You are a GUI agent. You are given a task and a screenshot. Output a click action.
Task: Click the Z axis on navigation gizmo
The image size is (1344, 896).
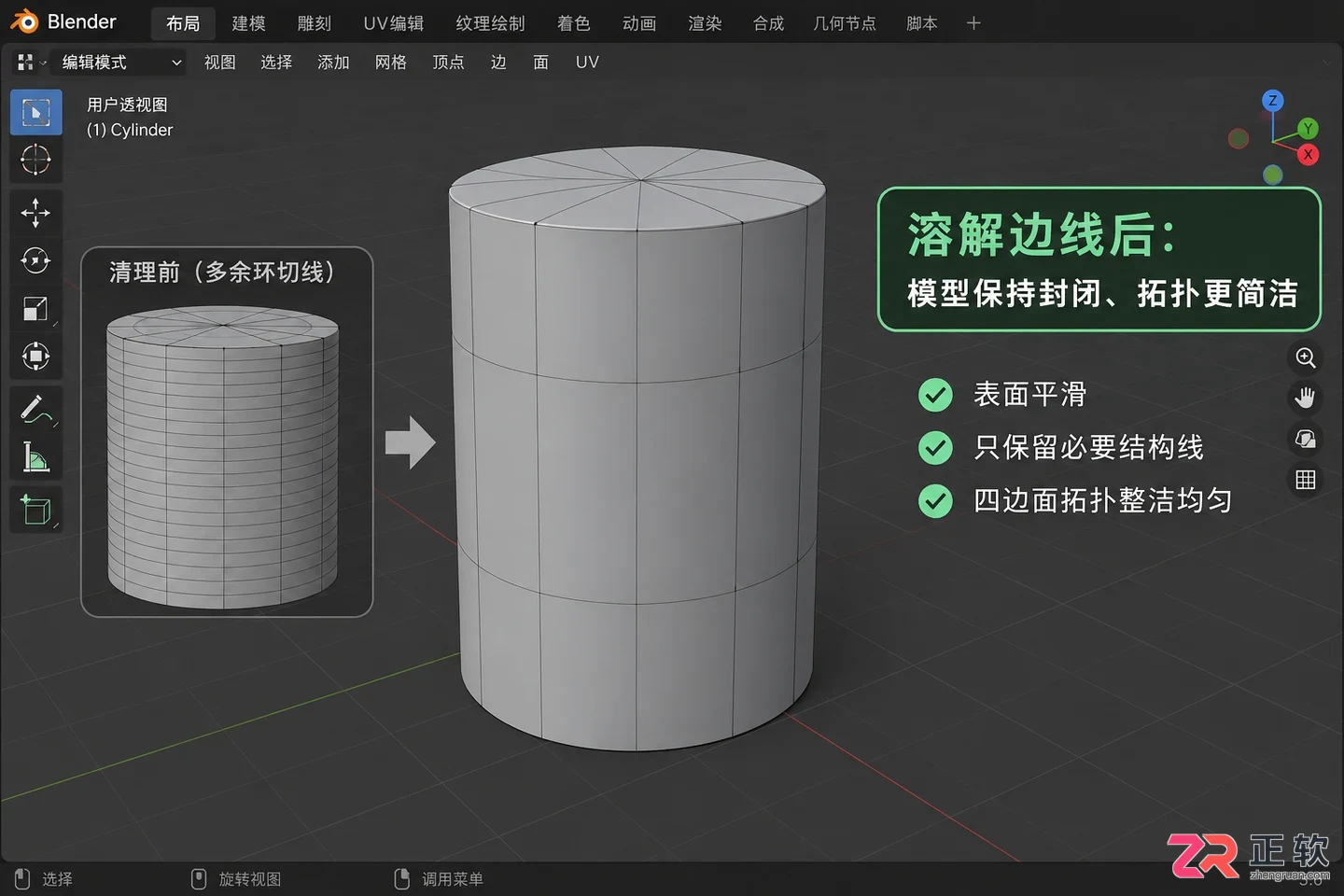pyautogui.click(x=1272, y=101)
